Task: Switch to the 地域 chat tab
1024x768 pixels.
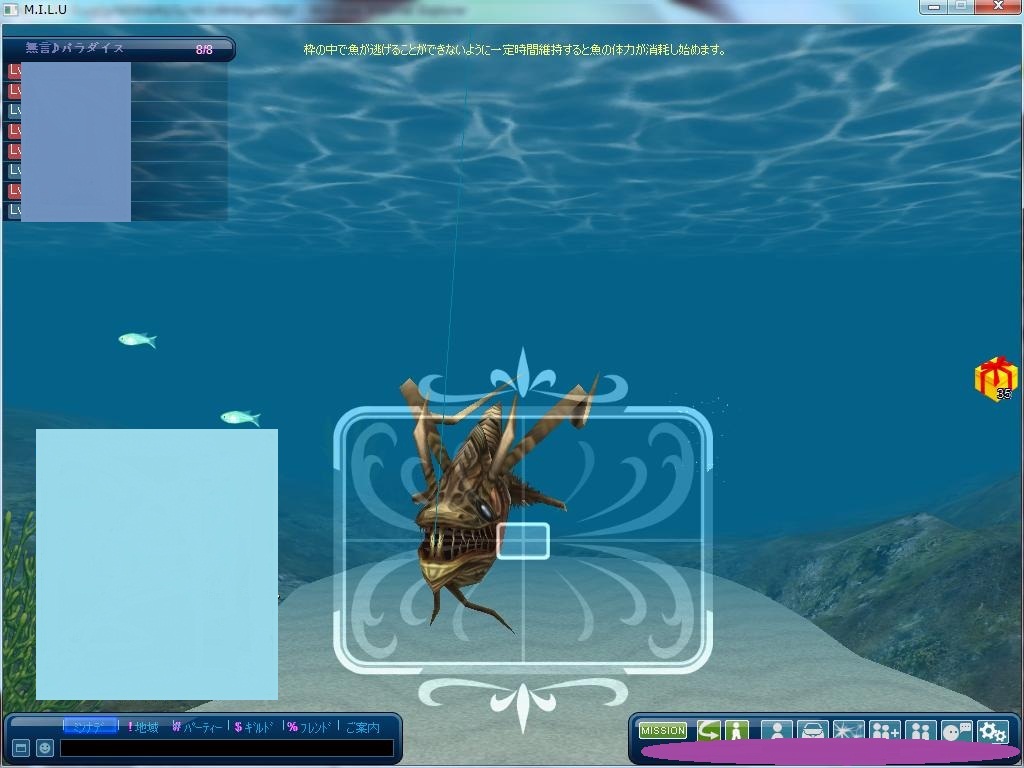Action: tap(143, 727)
